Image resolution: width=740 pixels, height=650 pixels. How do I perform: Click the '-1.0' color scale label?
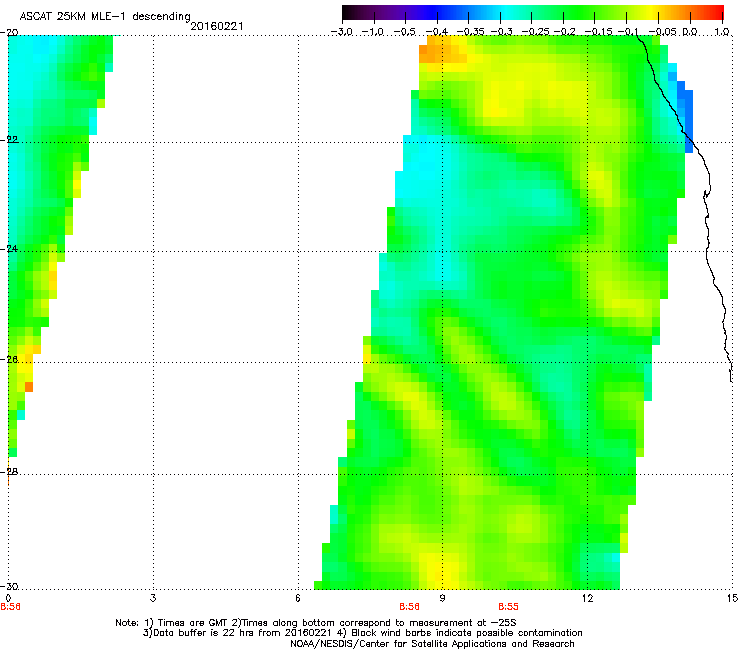point(373,32)
